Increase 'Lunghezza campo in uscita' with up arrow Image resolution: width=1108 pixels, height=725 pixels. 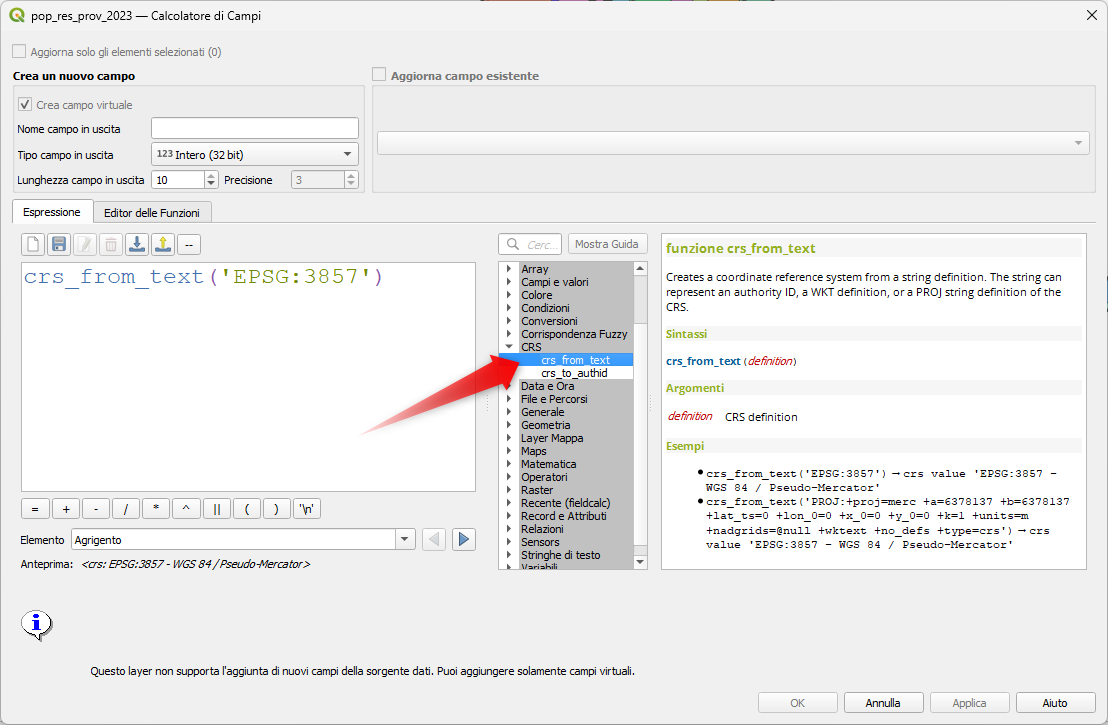211,175
